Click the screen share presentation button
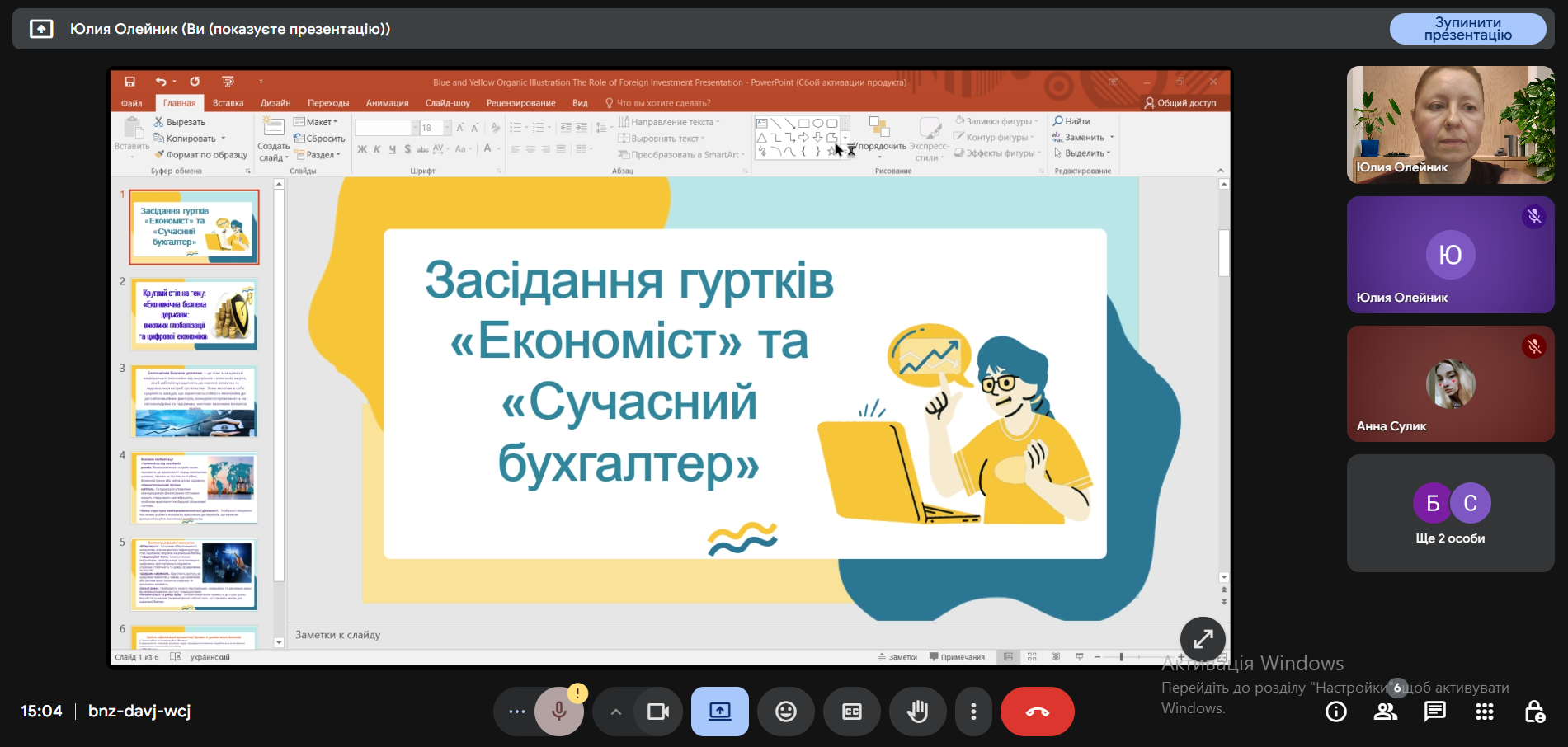This screenshot has height=747, width=1568. [x=719, y=712]
